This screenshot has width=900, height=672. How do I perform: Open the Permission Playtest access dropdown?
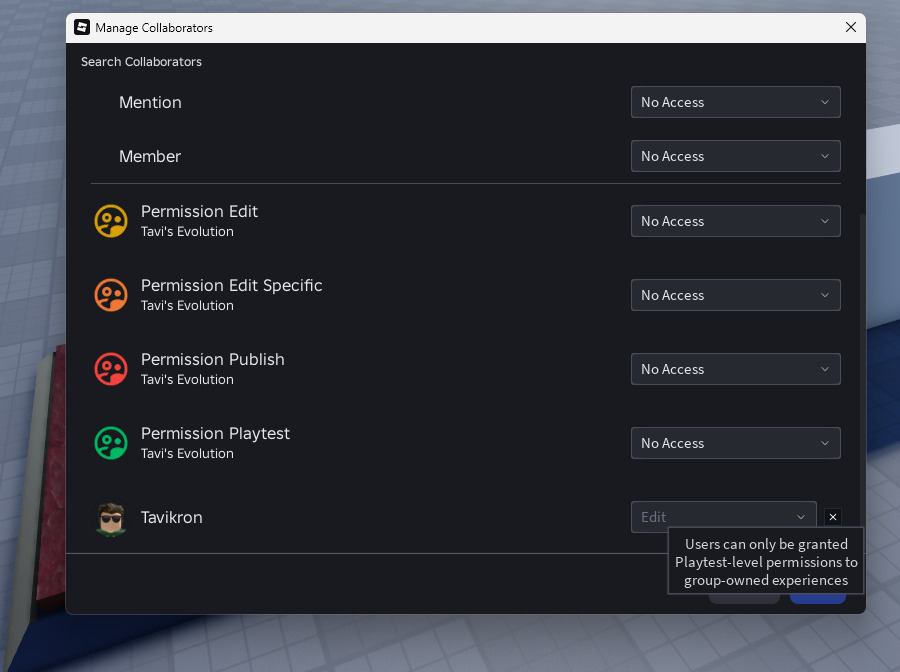(x=735, y=443)
